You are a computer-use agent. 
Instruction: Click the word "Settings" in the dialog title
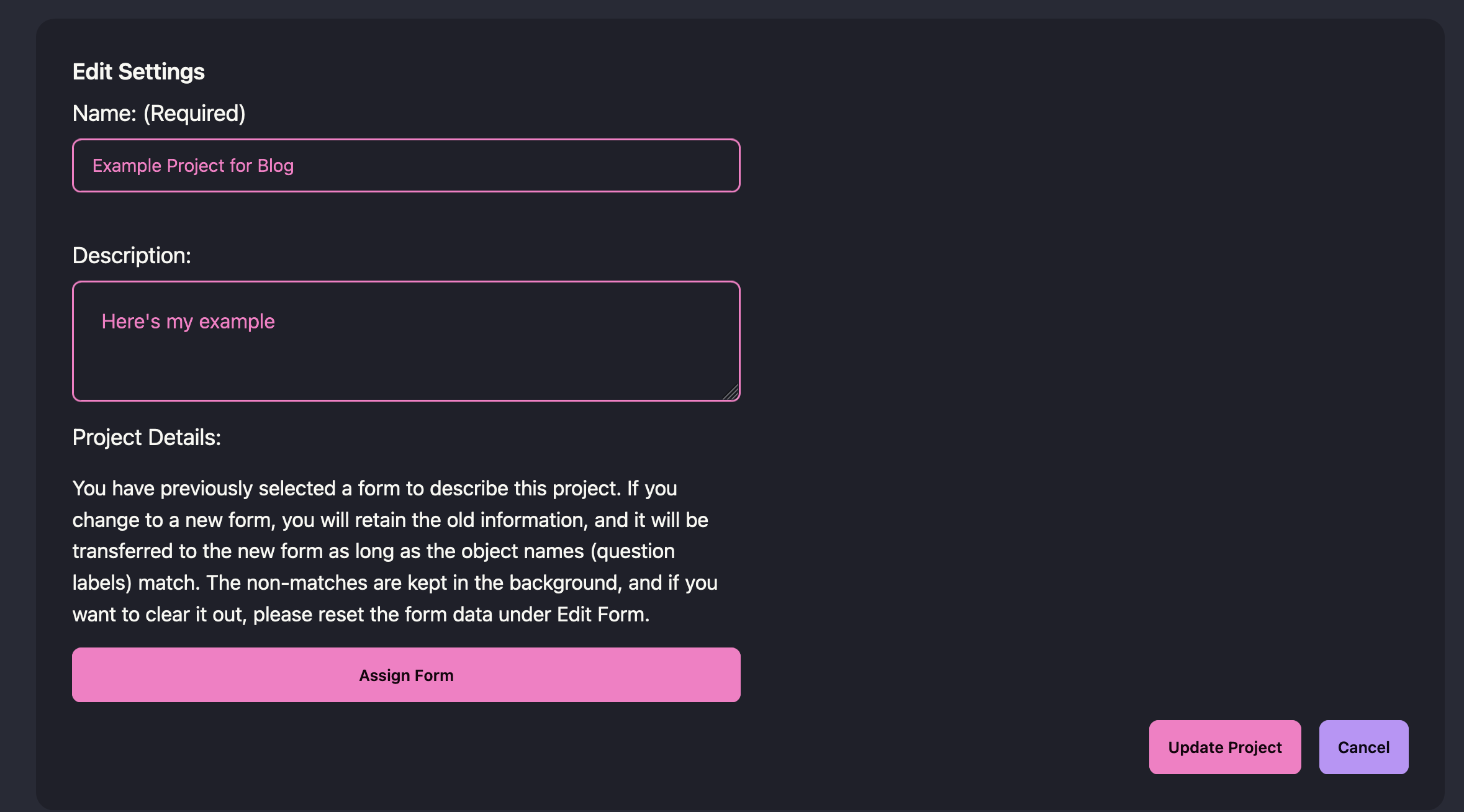(x=161, y=72)
